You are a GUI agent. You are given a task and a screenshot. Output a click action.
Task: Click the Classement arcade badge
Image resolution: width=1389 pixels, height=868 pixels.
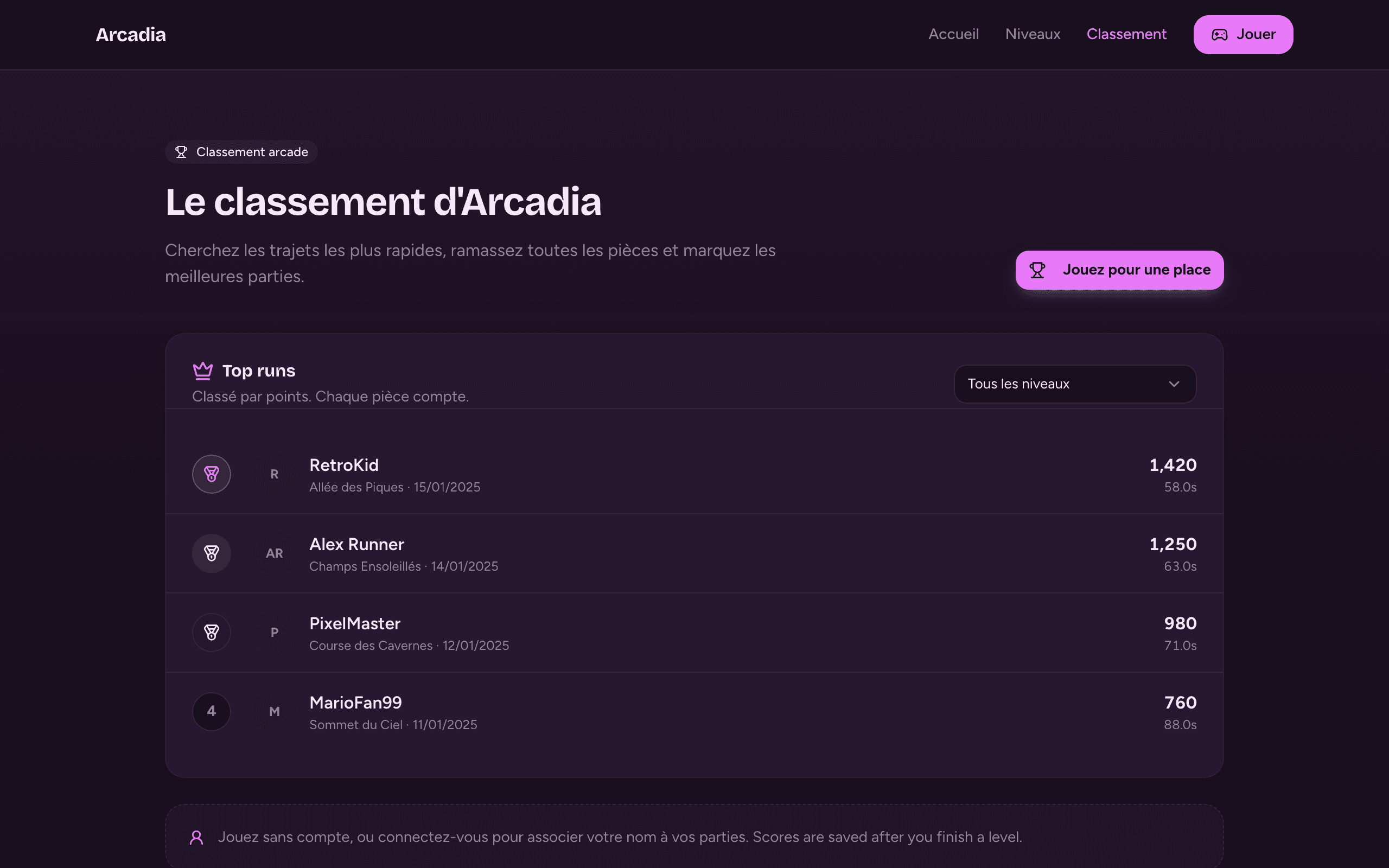(x=241, y=152)
